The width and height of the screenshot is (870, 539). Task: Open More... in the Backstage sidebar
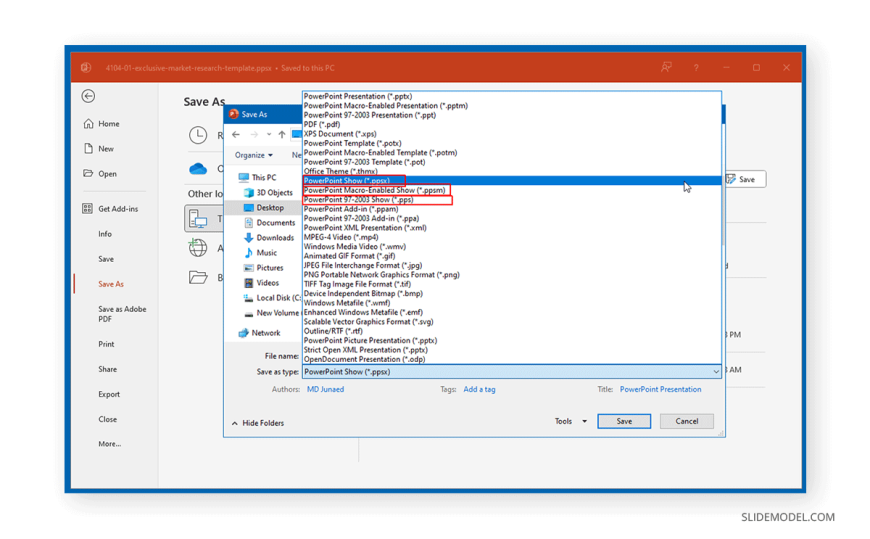pos(109,444)
